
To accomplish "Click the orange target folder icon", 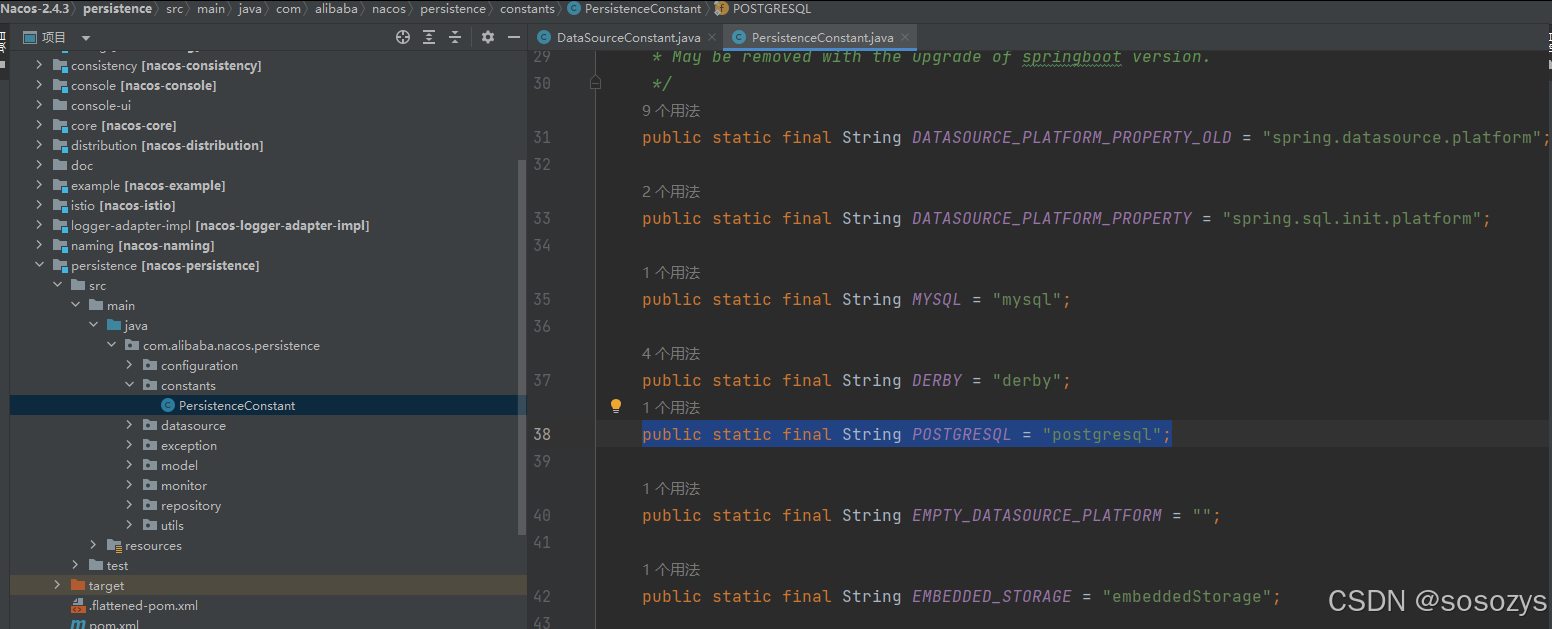I will [78, 585].
